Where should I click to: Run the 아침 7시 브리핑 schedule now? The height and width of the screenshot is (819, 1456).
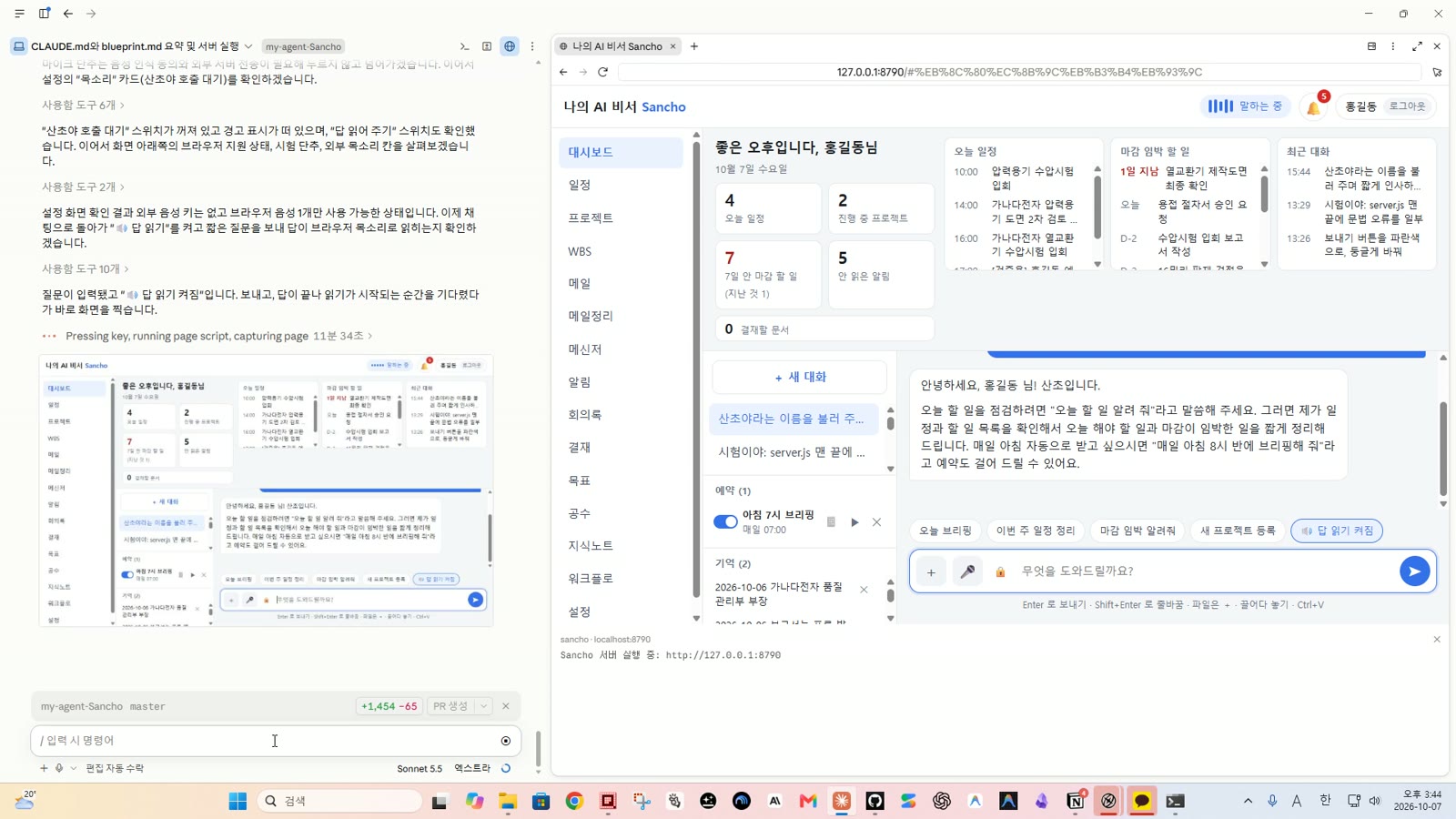[854, 522]
